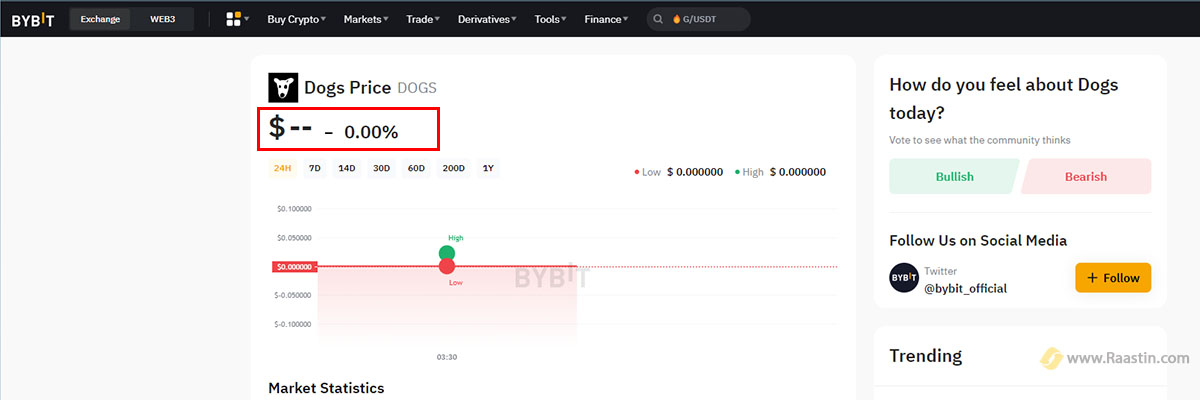Screen dimensions: 1200x400
Task: Select the 7D chart range
Action: click(x=314, y=168)
